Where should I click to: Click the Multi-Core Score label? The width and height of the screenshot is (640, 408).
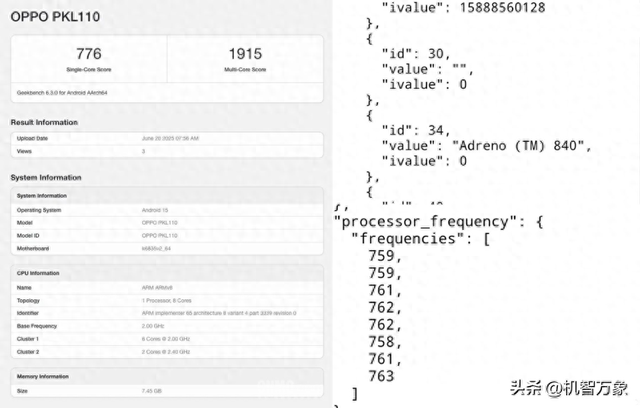[245, 70]
